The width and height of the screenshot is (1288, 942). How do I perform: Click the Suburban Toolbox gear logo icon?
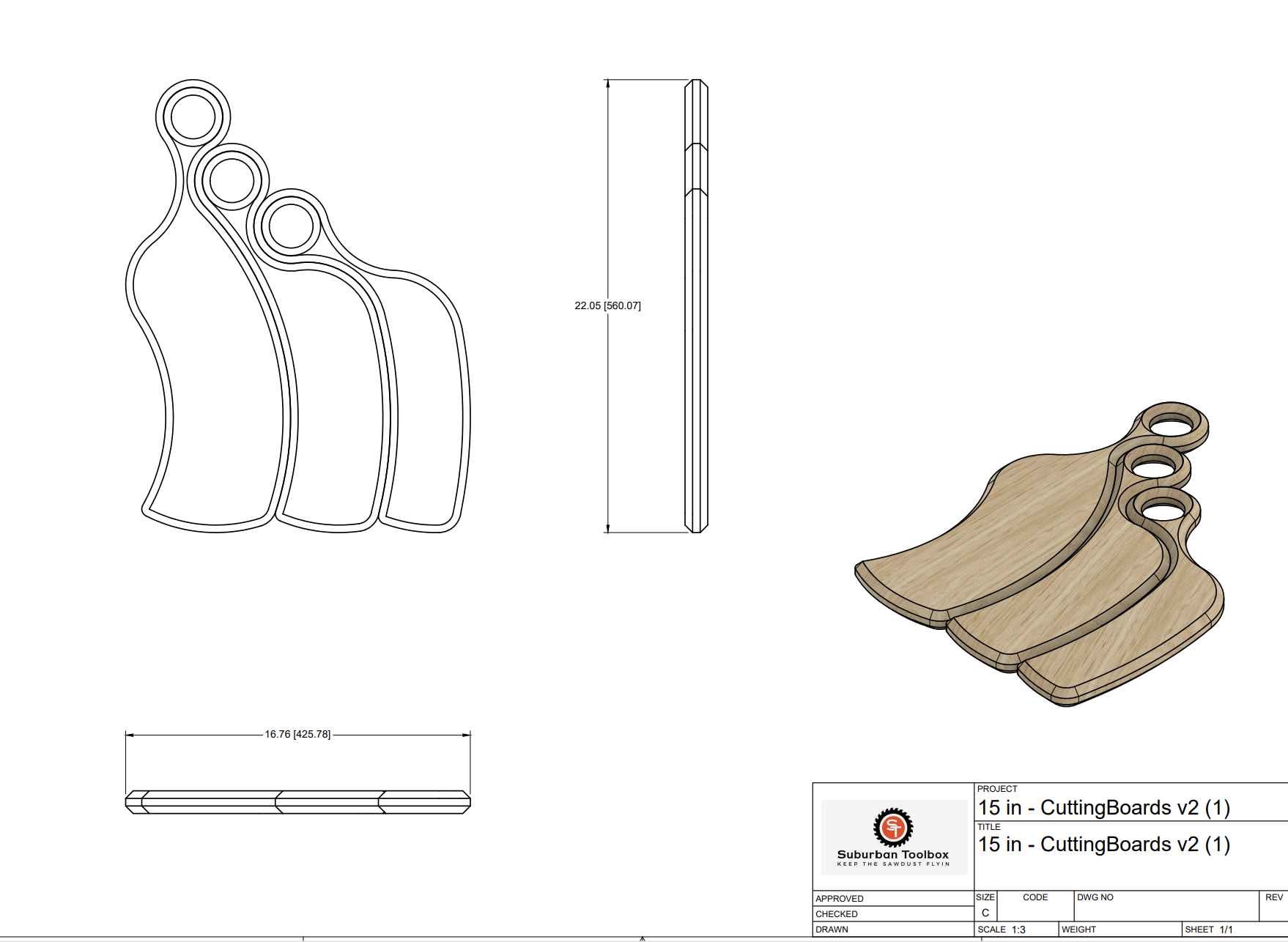coord(892,827)
